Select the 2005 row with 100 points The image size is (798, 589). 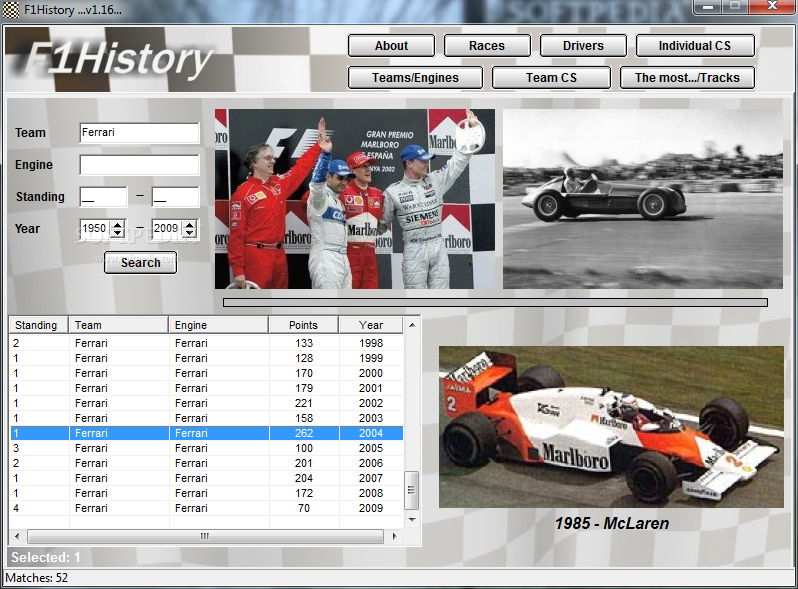pos(207,448)
